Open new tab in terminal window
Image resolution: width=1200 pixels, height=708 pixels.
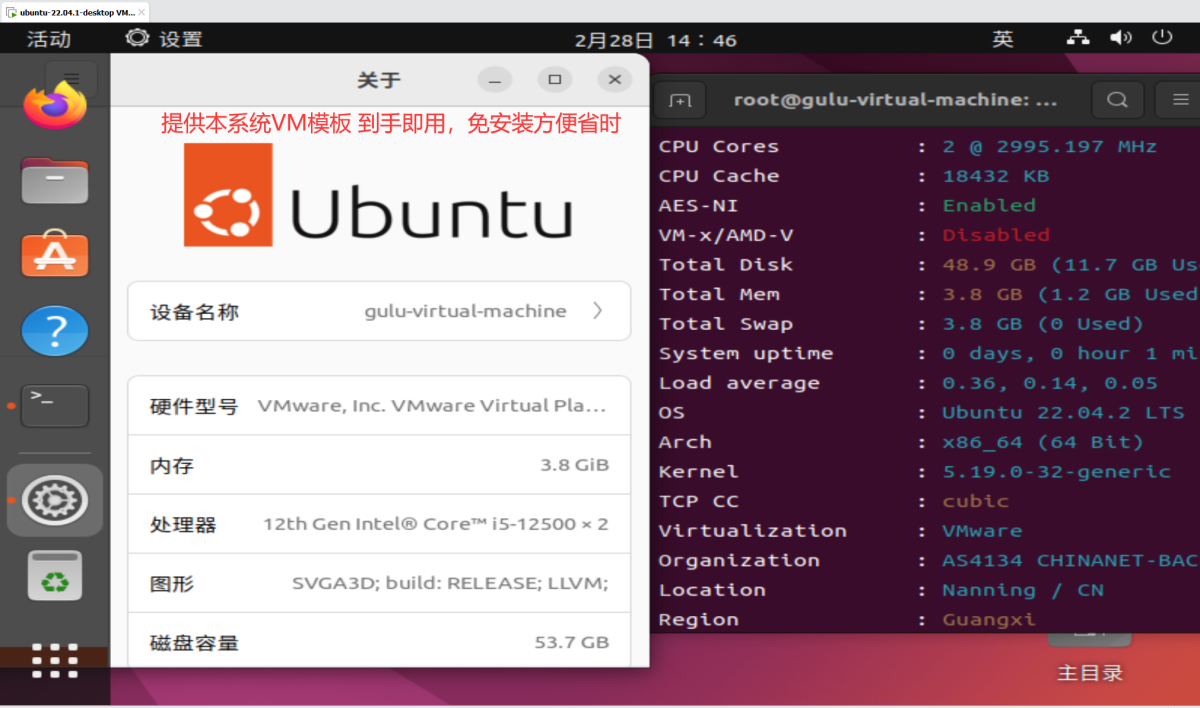(x=680, y=100)
